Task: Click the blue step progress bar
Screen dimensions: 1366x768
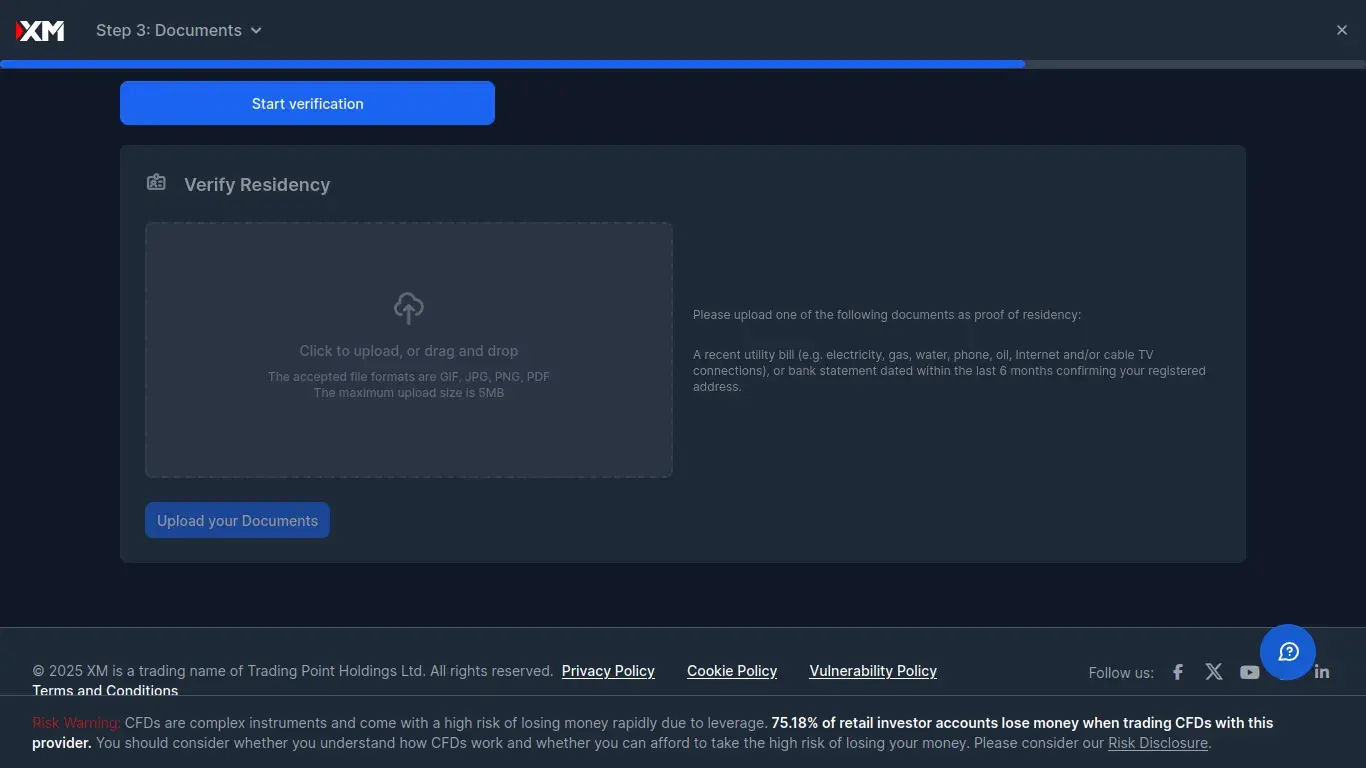Action: 512,64
